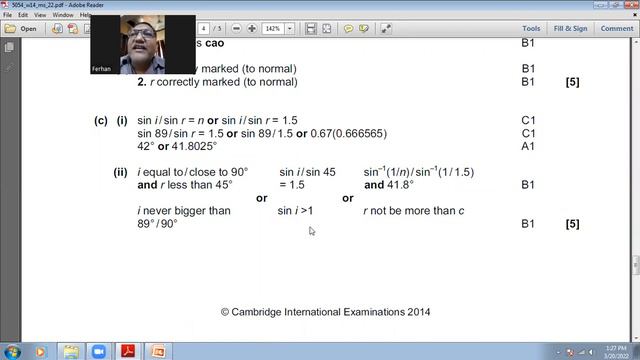Select the highlight text icon
This screenshot has height=360, width=640.
(364, 29)
